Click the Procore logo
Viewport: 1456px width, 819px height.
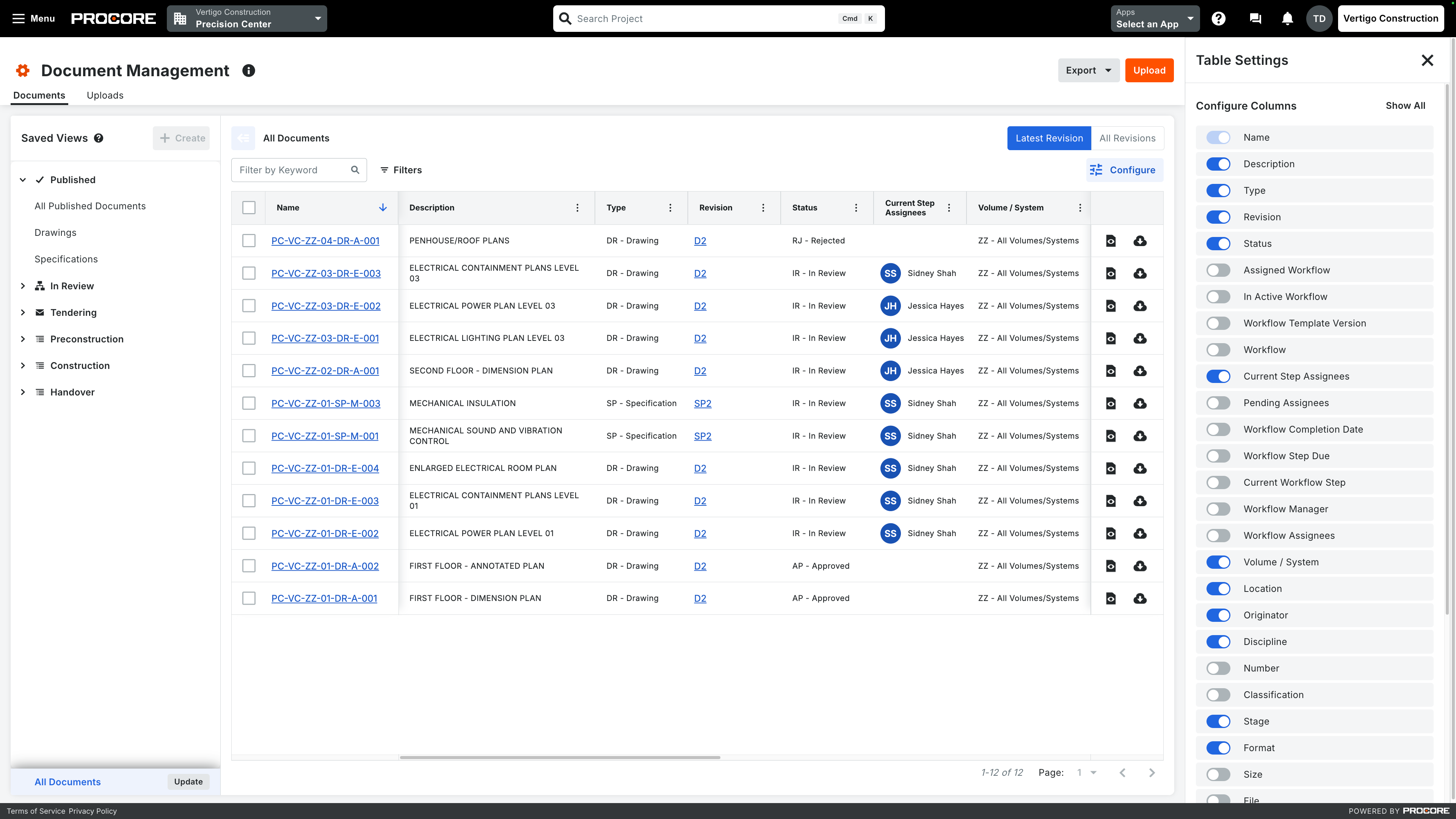pos(113,18)
